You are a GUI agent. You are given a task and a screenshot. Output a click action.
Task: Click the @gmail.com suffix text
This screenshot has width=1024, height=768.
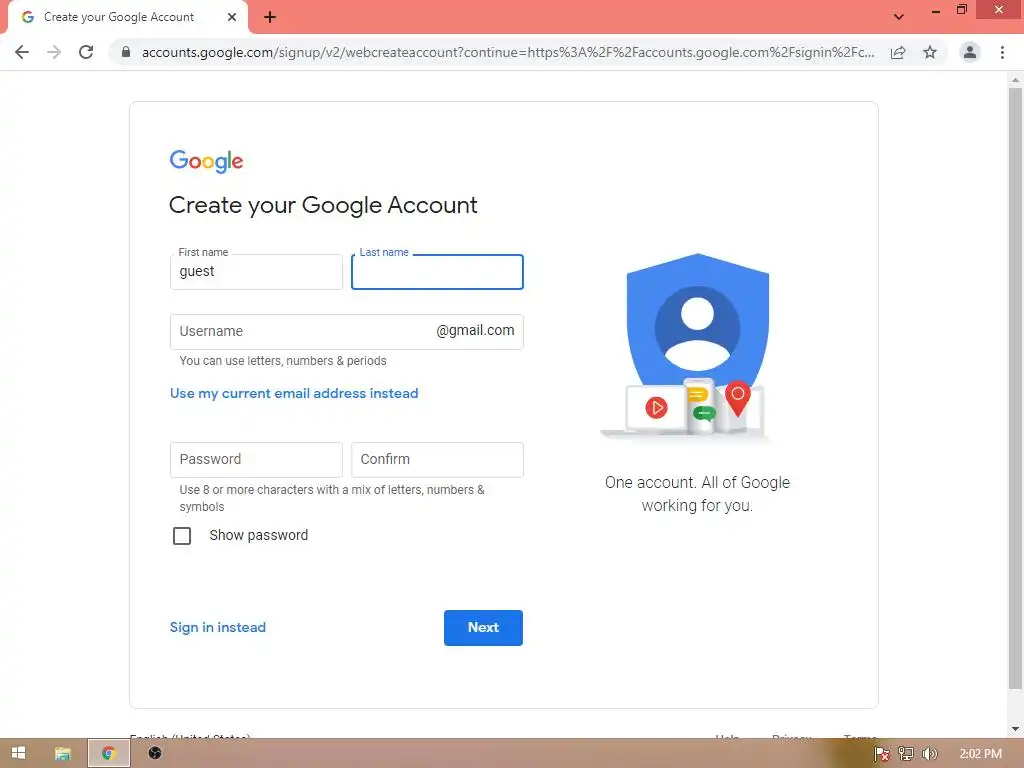click(x=475, y=330)
